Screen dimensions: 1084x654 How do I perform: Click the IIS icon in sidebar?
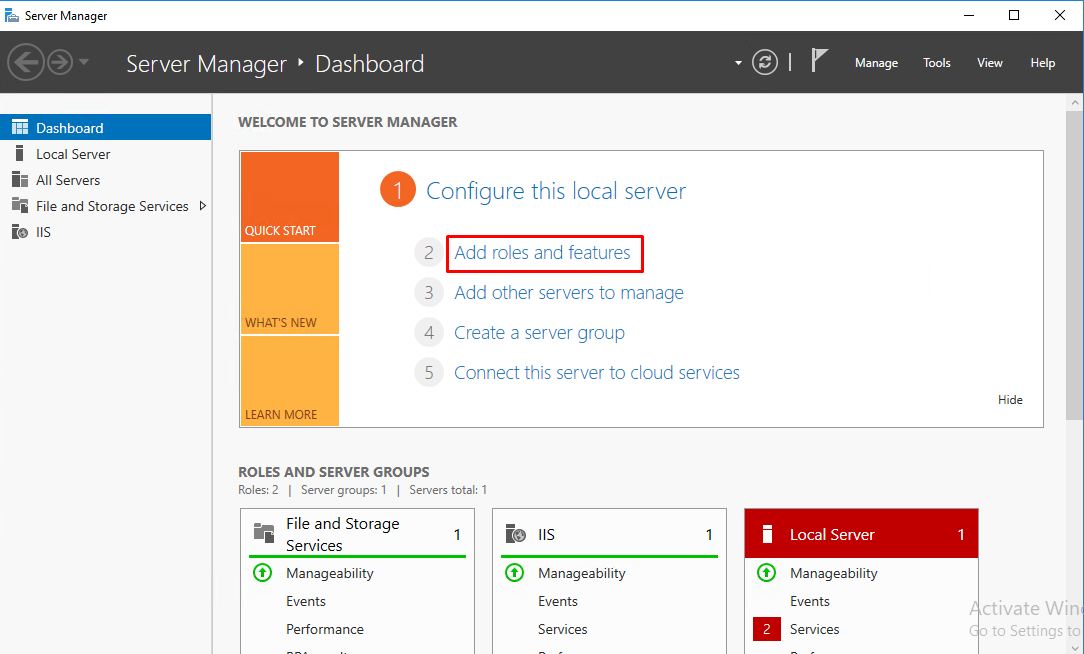pyautogui.click(x=20, y=232)
